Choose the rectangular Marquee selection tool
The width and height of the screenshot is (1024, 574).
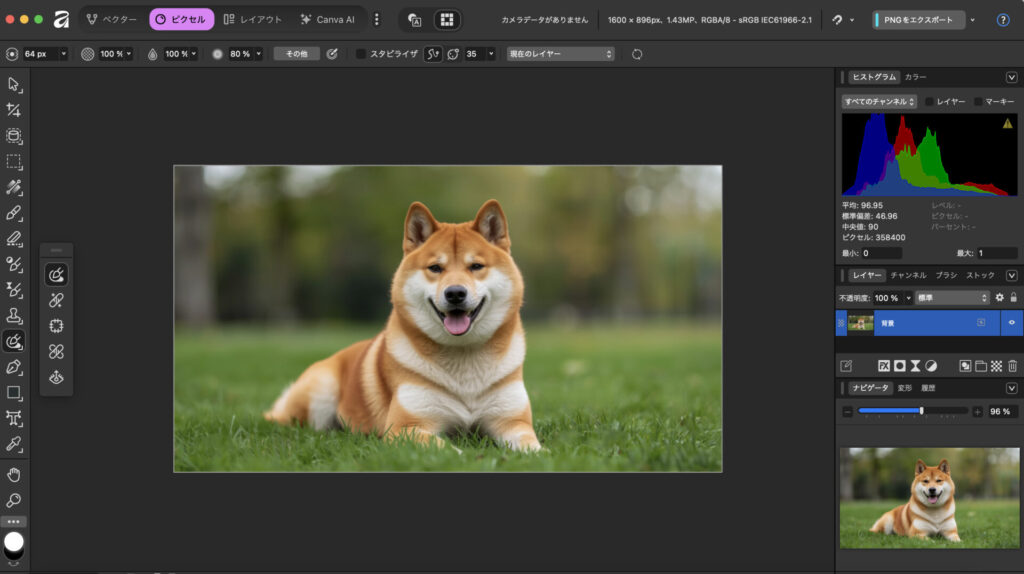pos(14,162)
